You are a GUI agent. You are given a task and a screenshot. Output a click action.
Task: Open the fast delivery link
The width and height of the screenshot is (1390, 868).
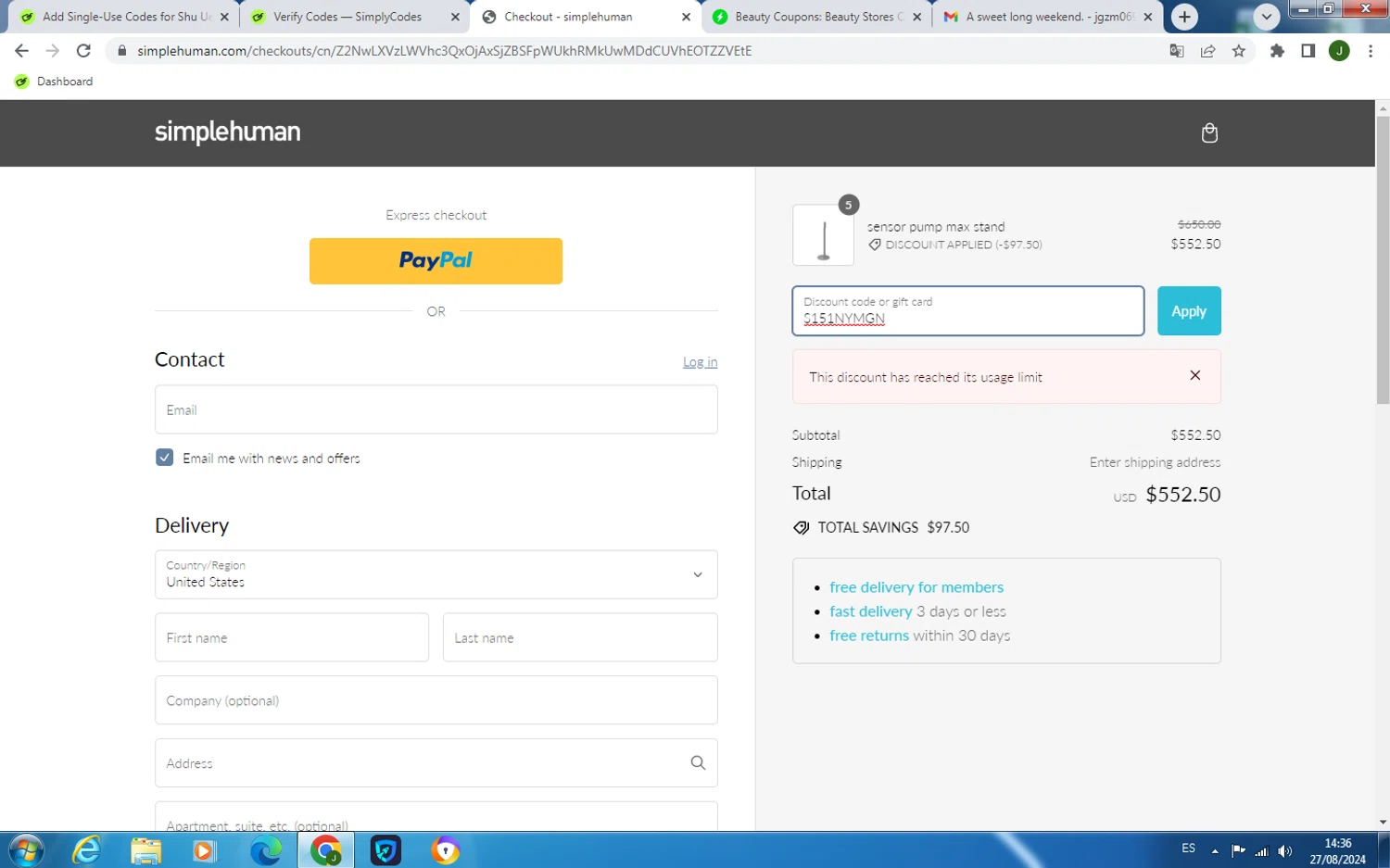871,611
